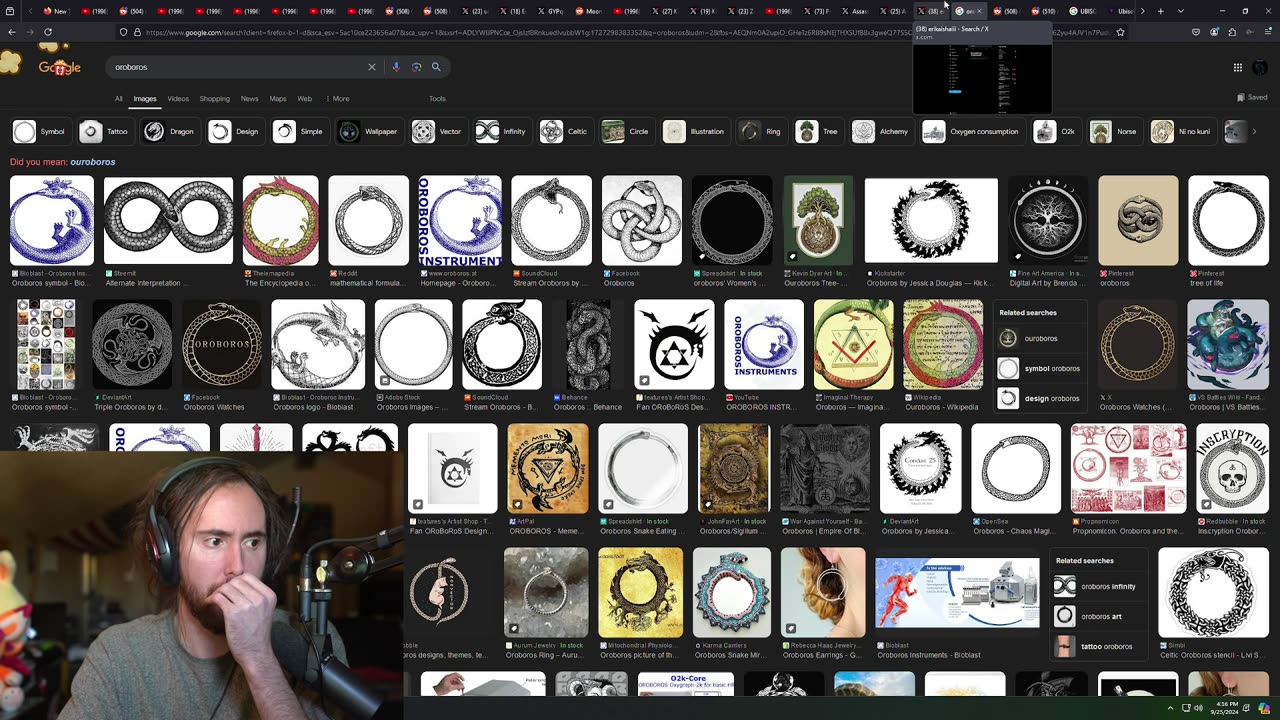This screenshot has height=720, width=1280.
Task: Select the 'oroboros art' related search
Action: [1098, 616]
